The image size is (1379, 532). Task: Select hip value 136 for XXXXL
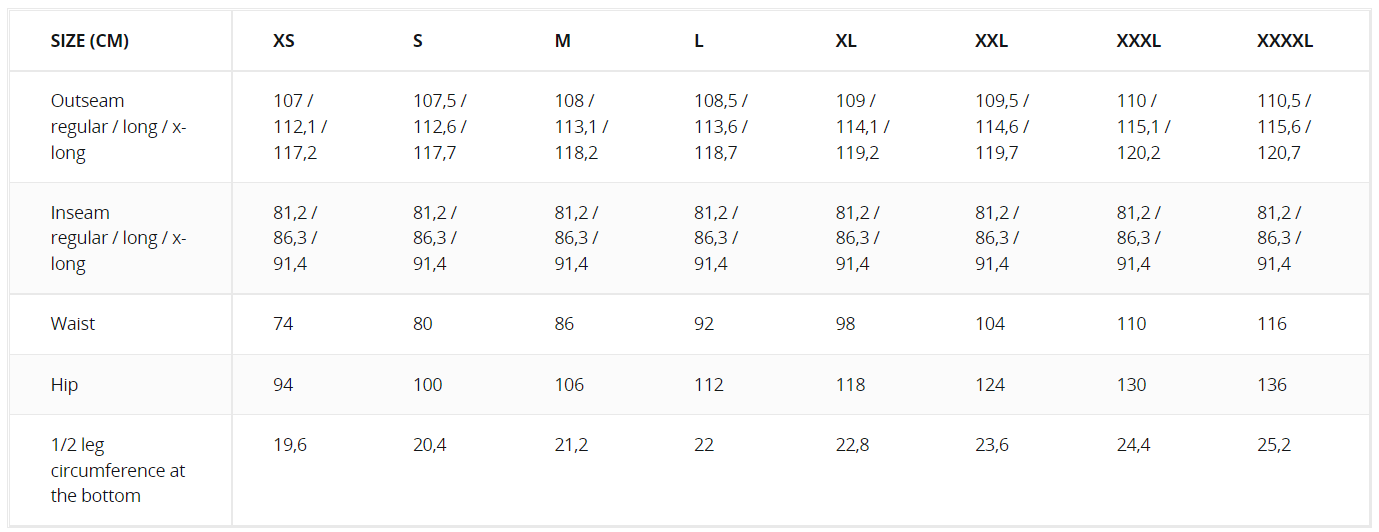tap(1272, 385)
